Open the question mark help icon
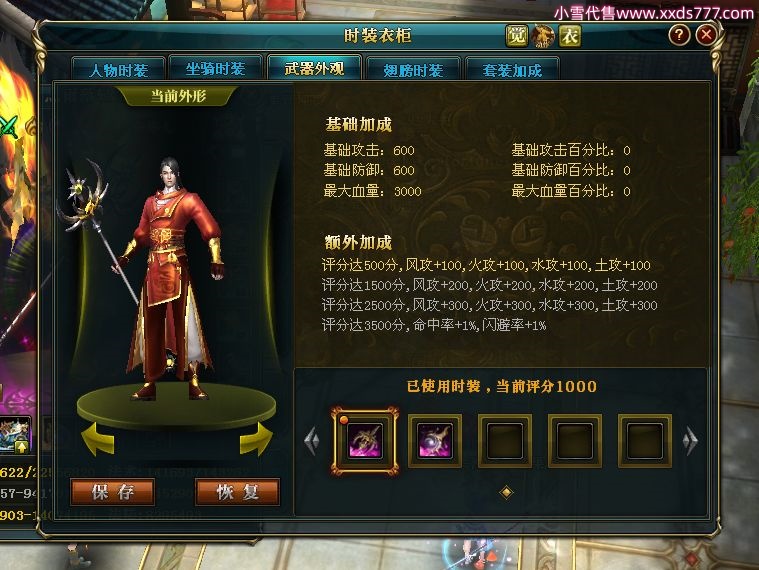Viewport: 759px width, 570px height. (679, 35)
